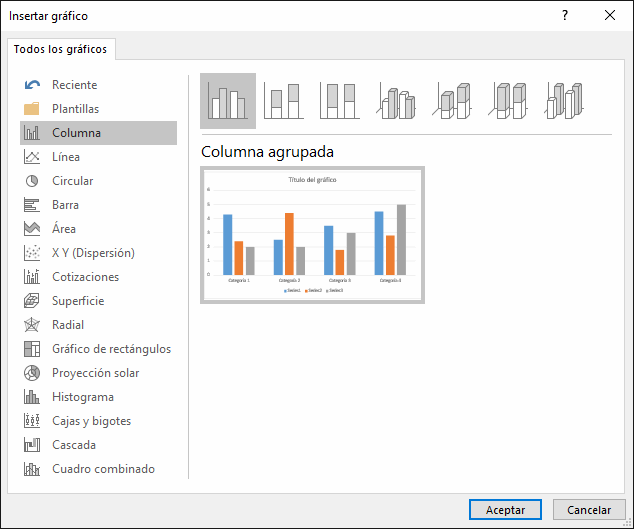Select Barra chart type in list
Viewport: 634px width, 529px height.
(x=65, y=205)
